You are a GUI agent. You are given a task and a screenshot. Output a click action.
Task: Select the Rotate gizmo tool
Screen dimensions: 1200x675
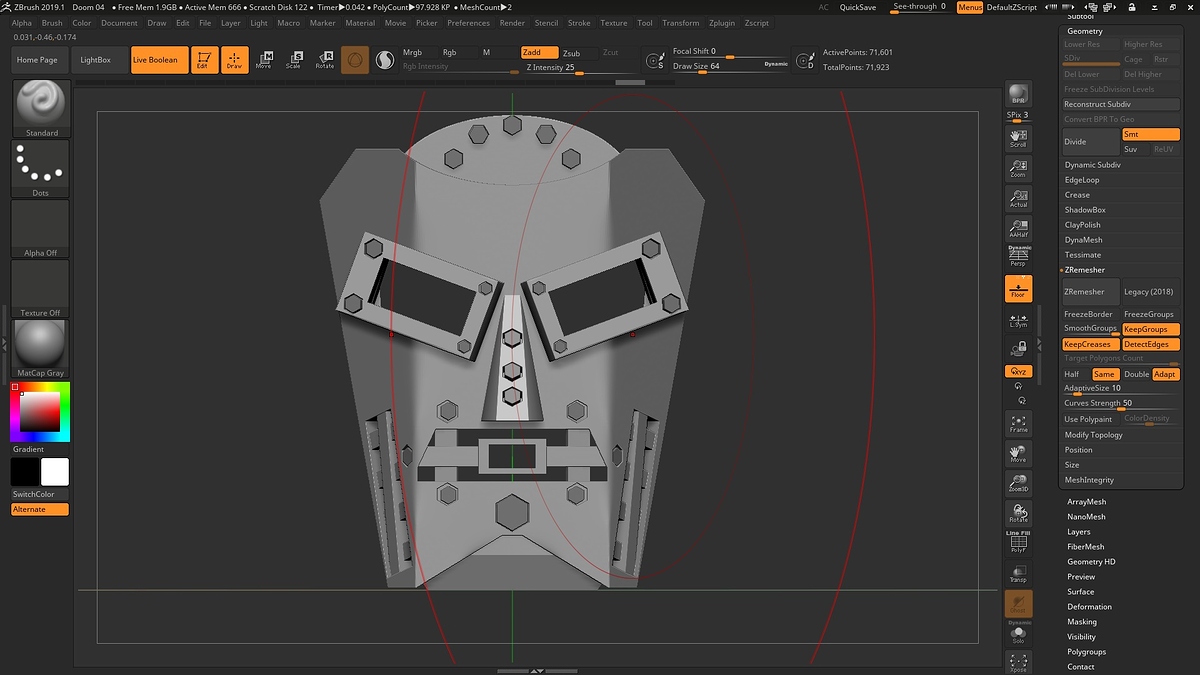pos(325,59)
